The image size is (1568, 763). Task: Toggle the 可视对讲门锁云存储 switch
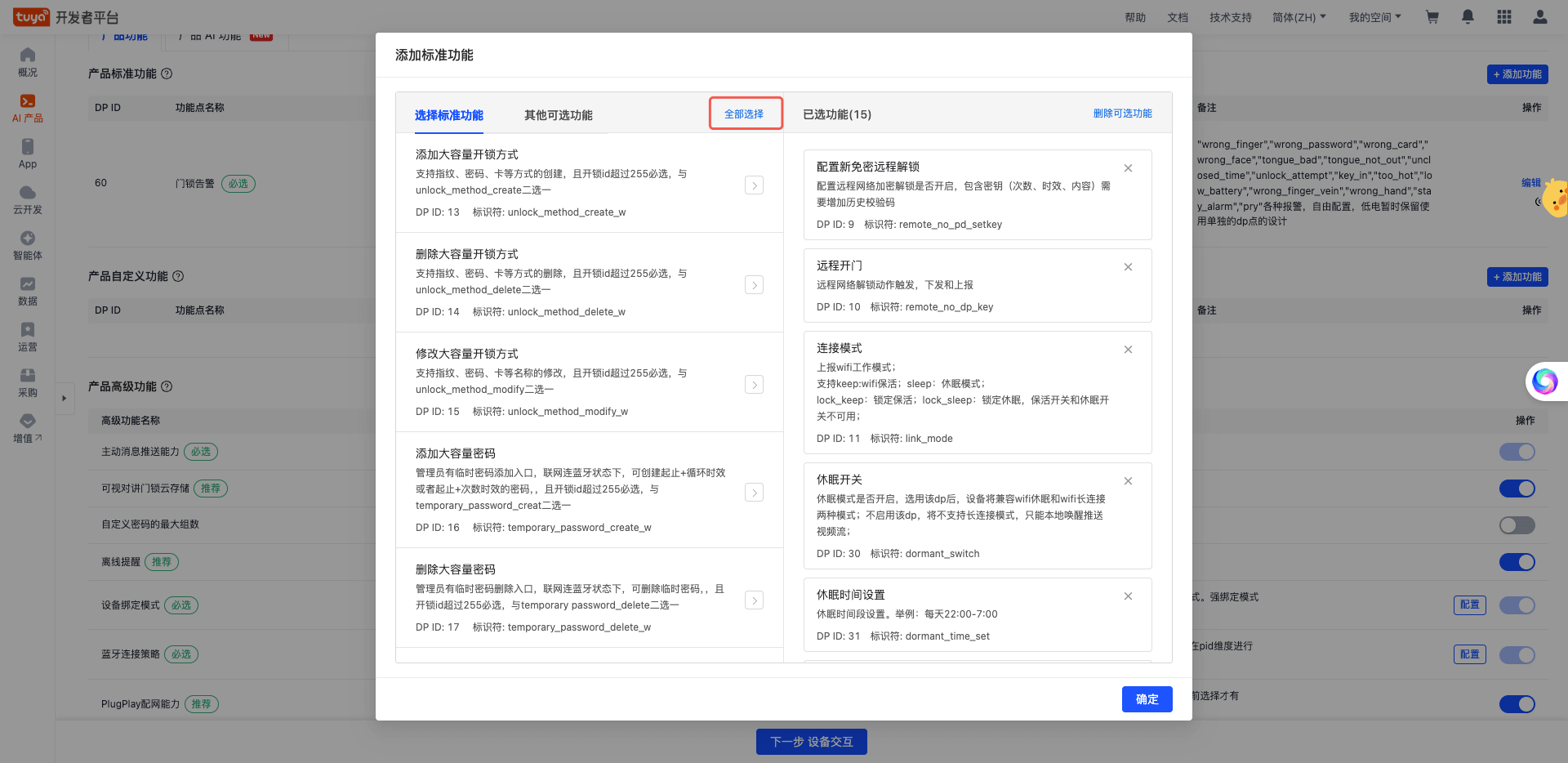coord(1517,489)
